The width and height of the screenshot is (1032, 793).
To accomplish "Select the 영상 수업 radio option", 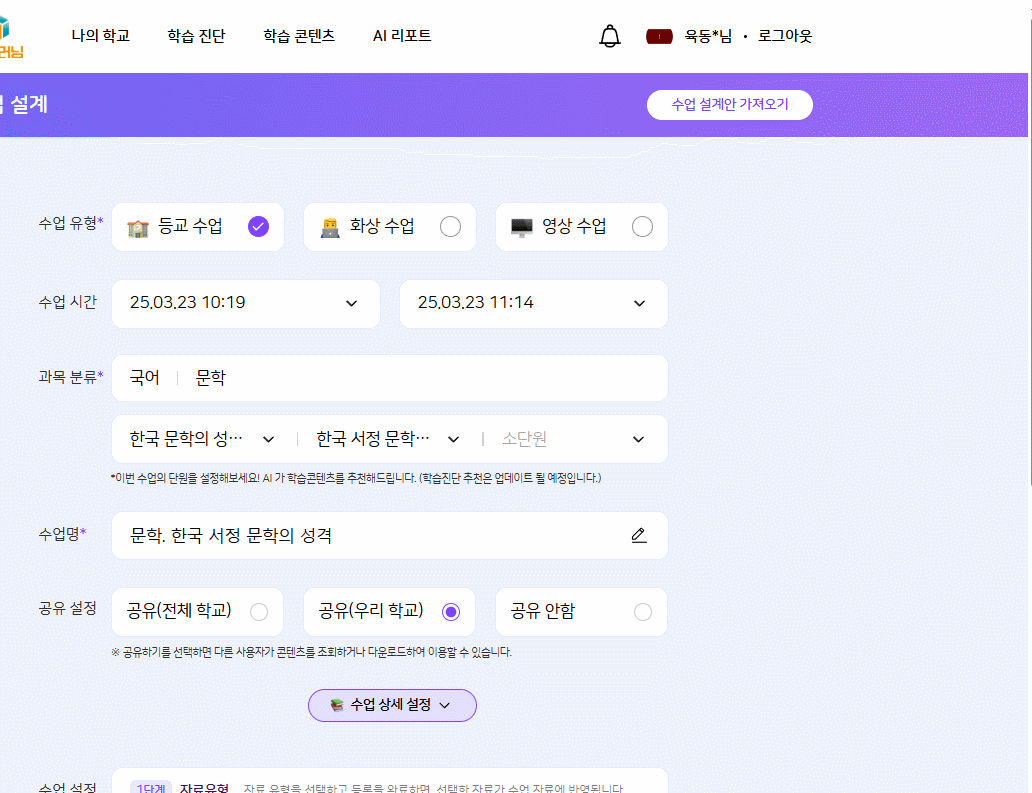I will 642,227.
